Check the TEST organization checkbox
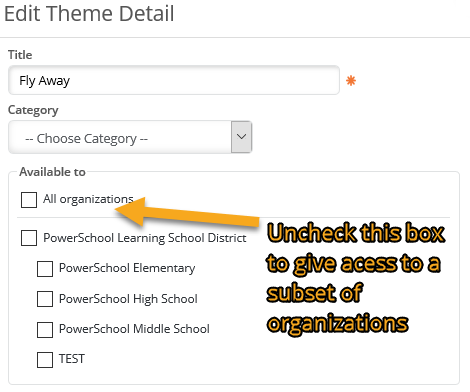 (45, 360)
